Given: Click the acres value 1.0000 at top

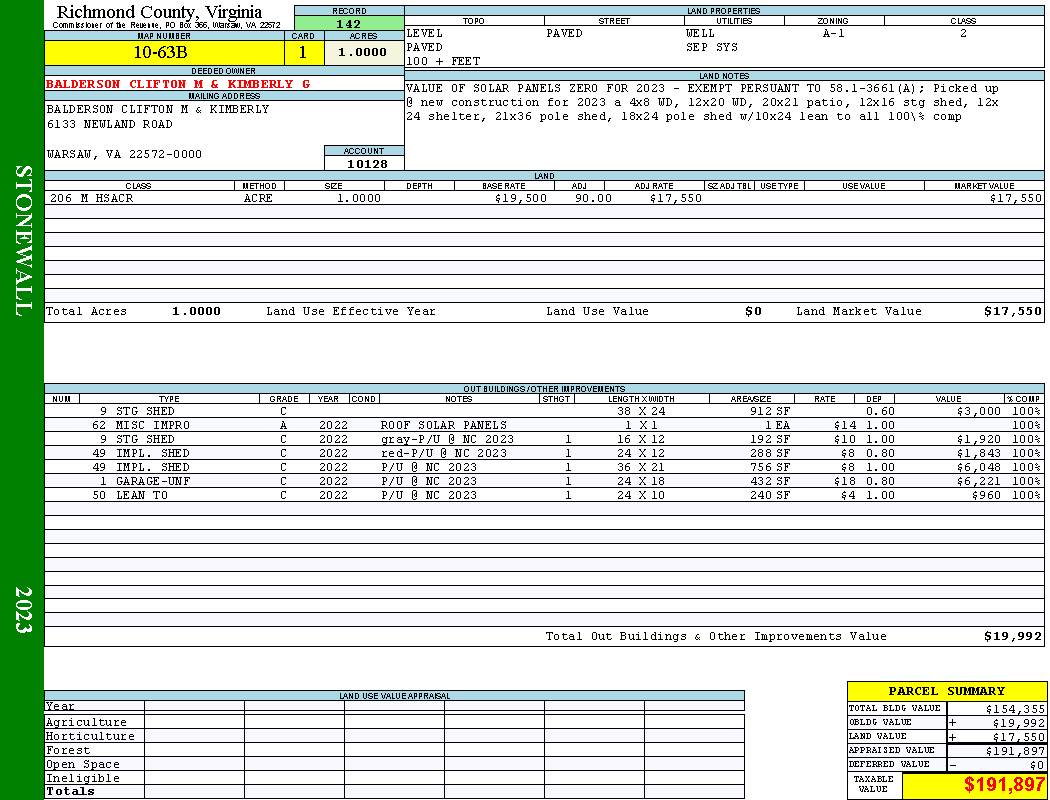Looking at the screenshot, I should tap(363, 52).
